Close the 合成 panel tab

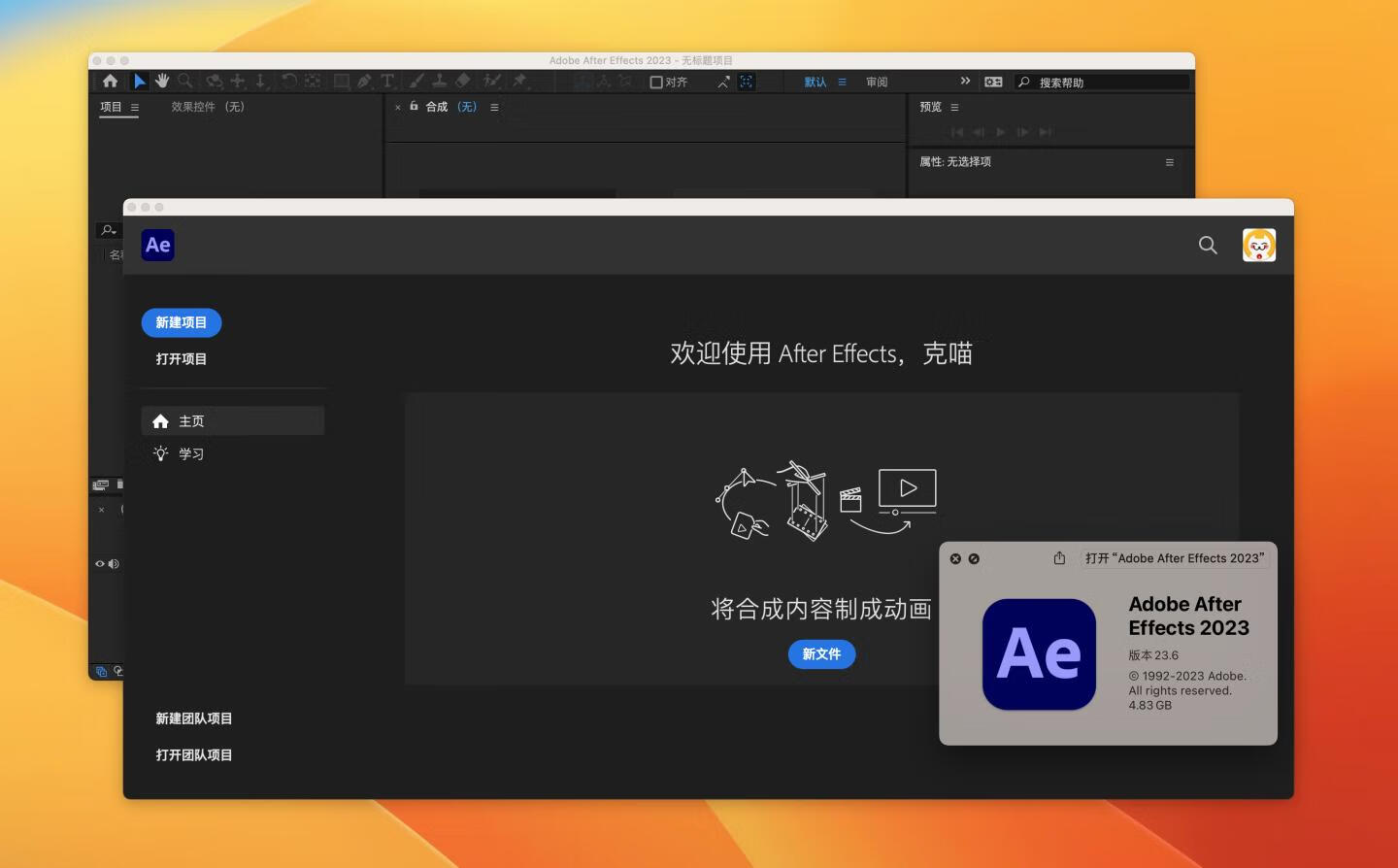click(x=398, y=108)
